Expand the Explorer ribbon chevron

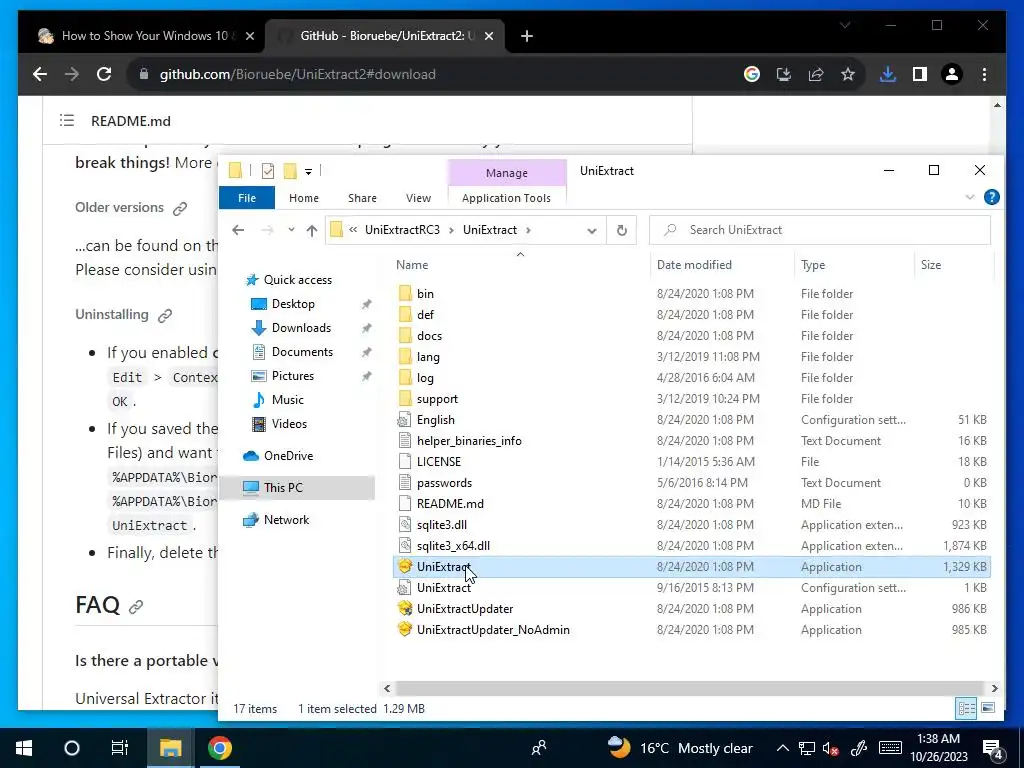[x=970, y=197]
